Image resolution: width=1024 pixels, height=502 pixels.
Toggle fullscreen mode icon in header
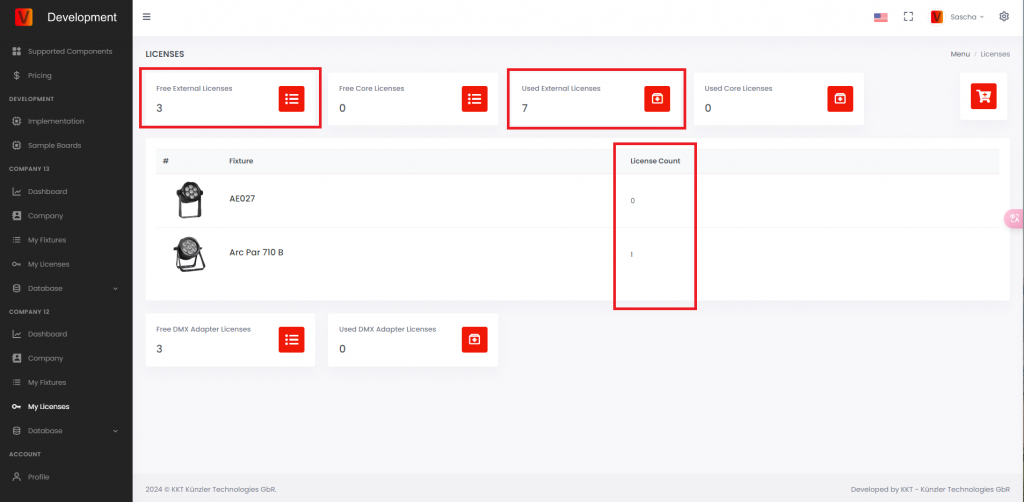[x=908, y=17]
